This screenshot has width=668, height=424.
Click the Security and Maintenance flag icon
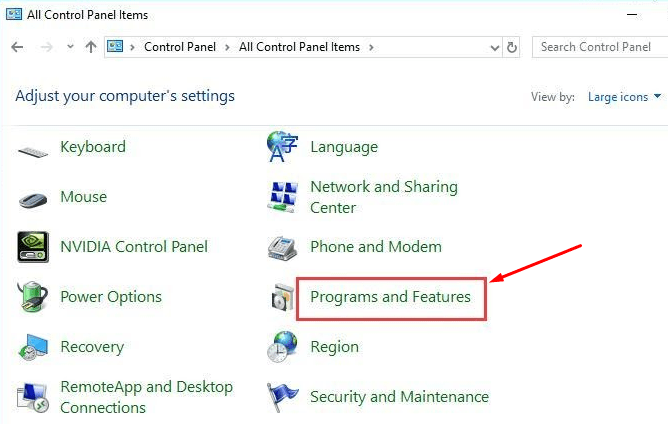(x=283, y=397)
